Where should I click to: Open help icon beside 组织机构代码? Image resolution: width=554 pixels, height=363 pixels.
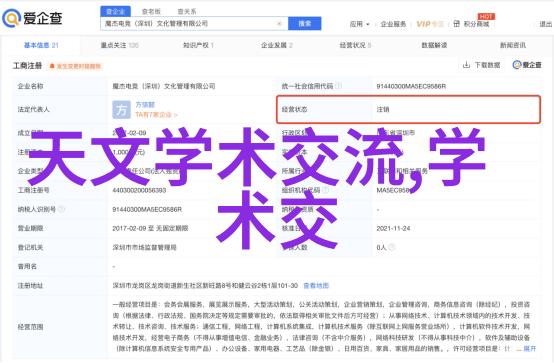[325, 190]
